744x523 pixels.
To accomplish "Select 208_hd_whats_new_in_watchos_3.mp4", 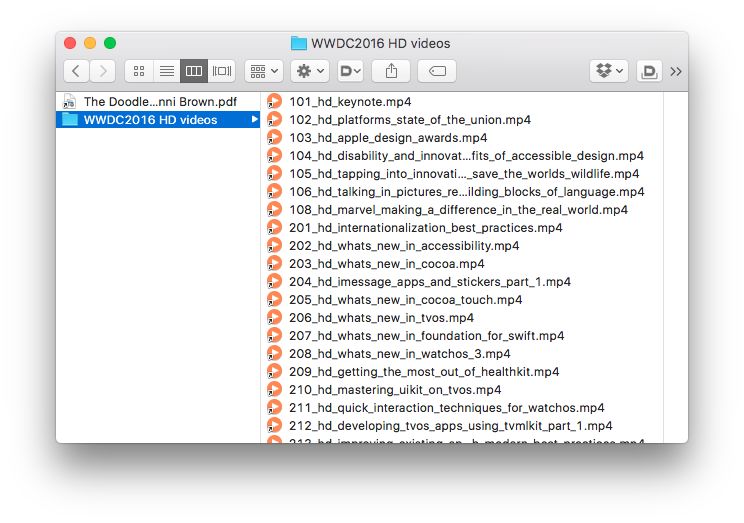I will [x=463, y=354].
